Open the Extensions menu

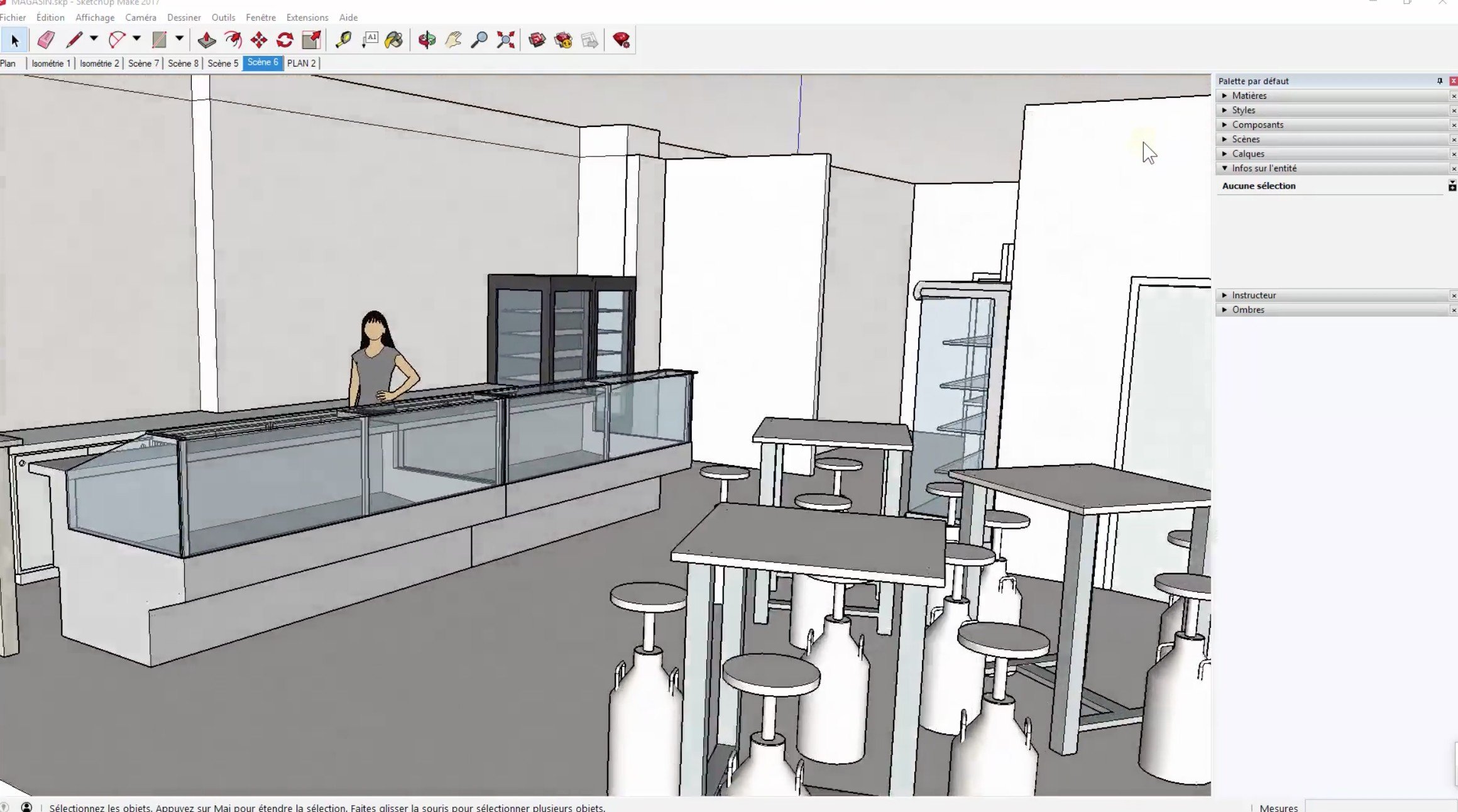click(x=307, y=18)
